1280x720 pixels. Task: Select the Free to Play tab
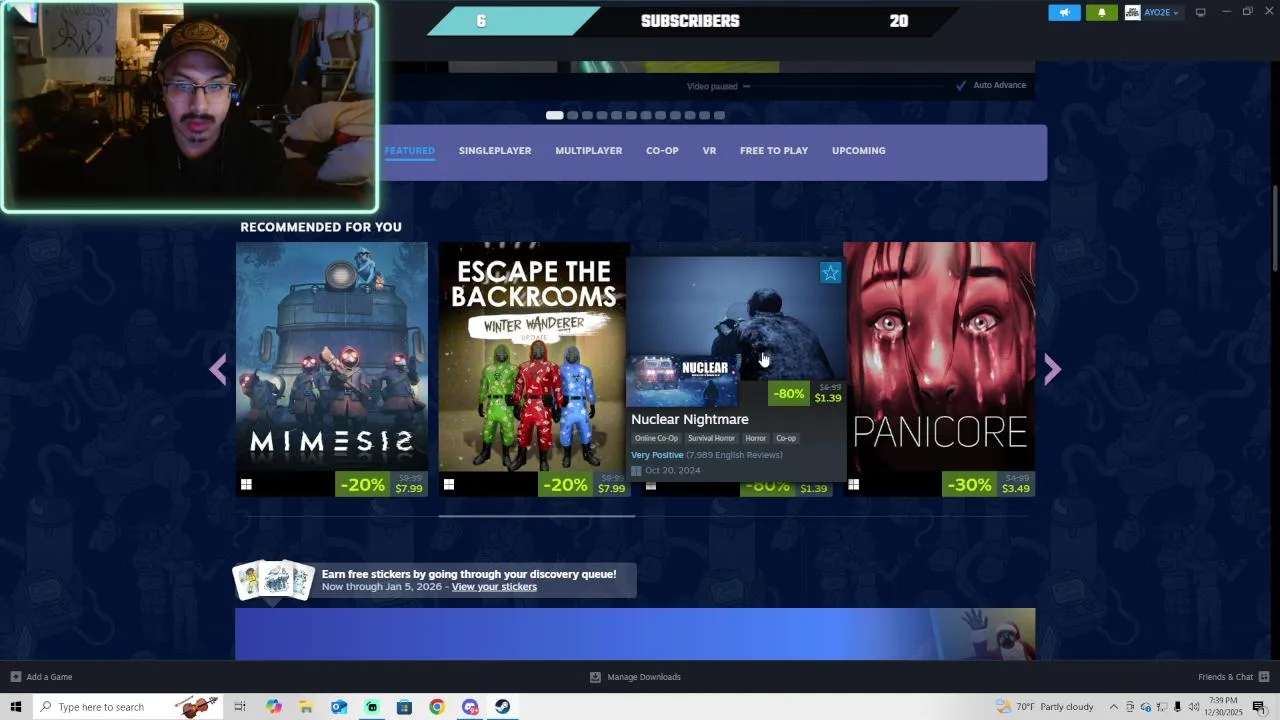pyautogui.click(x=774, y=151)
